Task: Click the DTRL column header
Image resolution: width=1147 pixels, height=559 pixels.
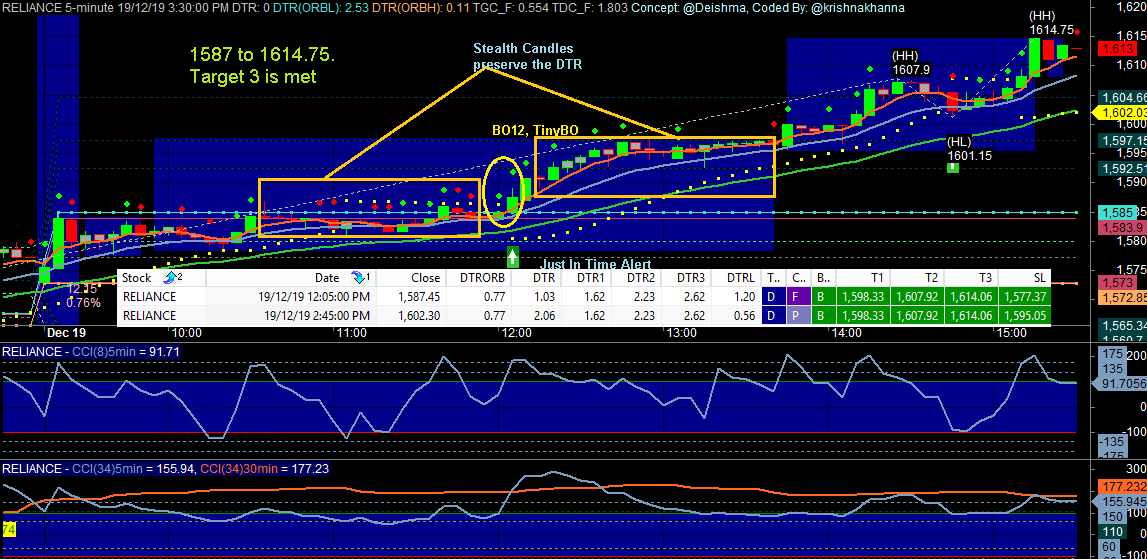Action: tap(740, 278)
